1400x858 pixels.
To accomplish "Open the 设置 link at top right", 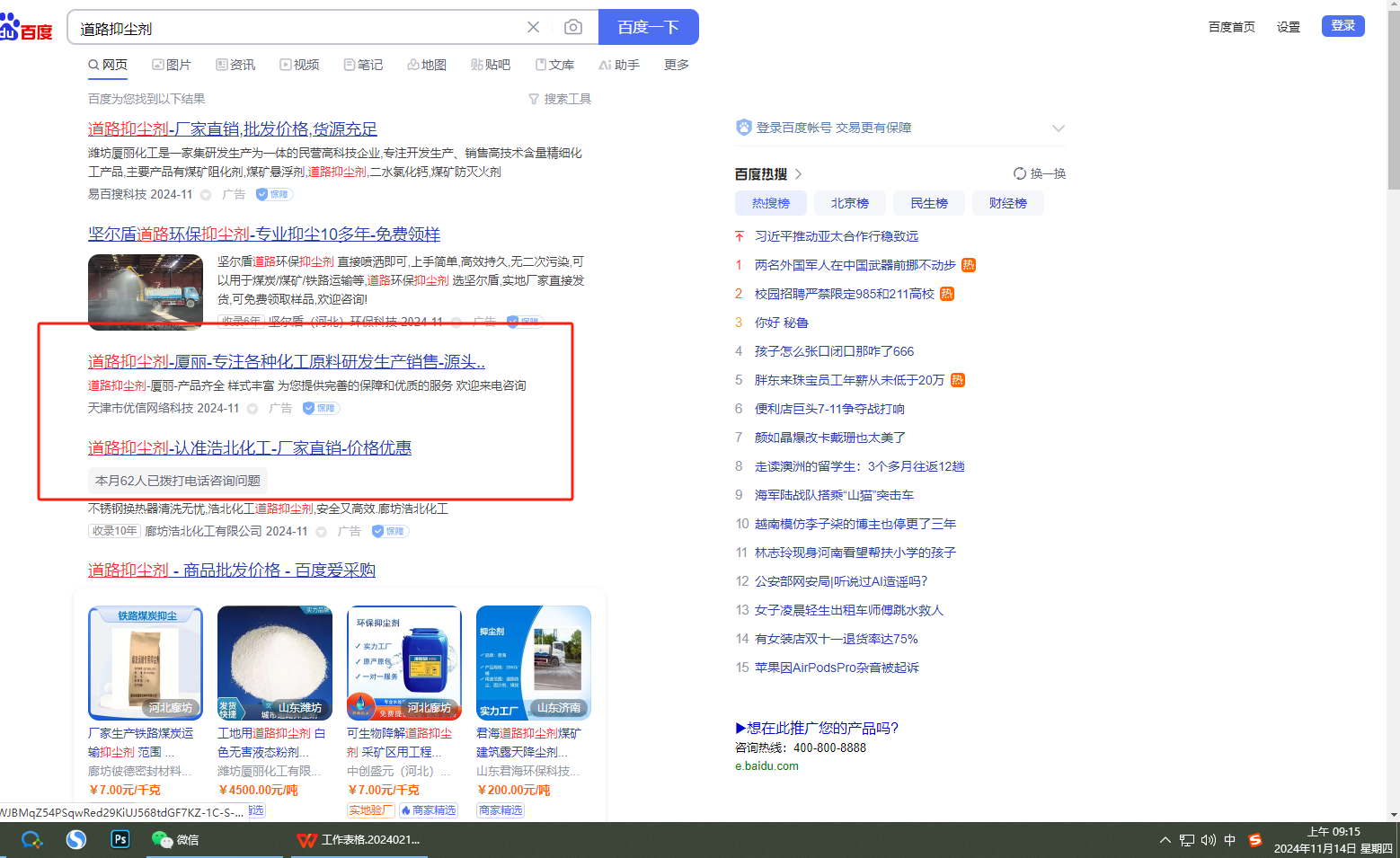I will point(1289,27).
